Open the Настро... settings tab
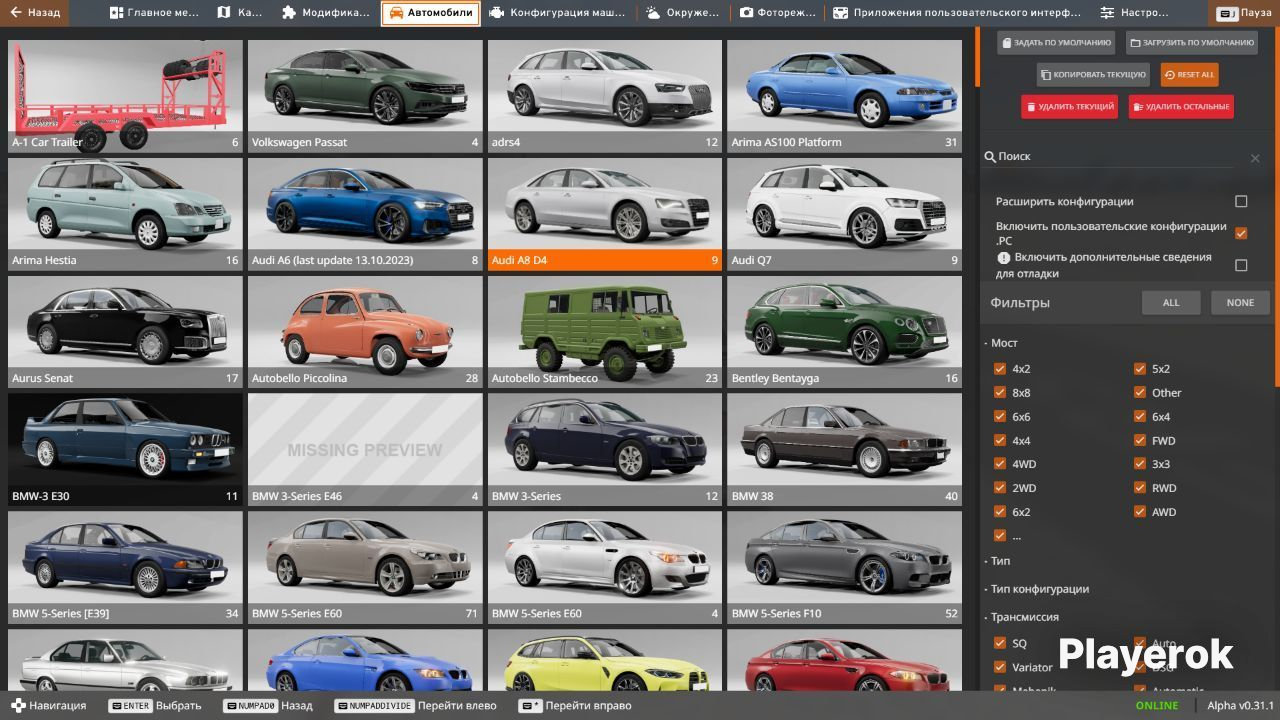 (1134, 13)
